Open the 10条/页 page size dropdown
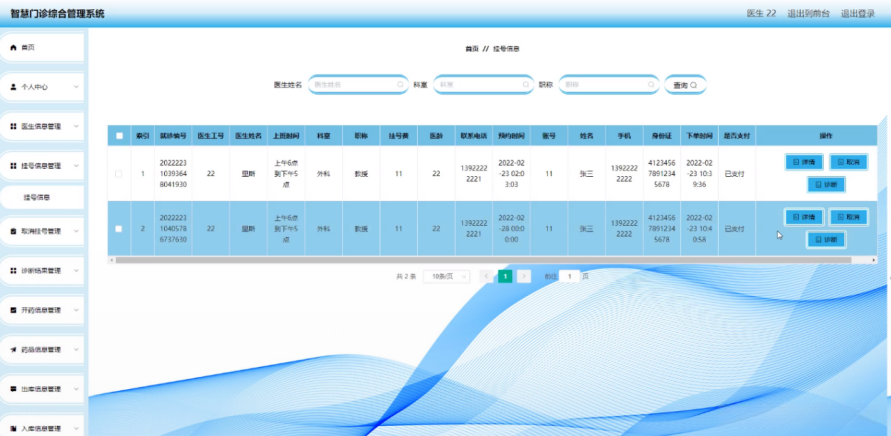The height and width of the screenshot is (436, 891). coord(447,276)
